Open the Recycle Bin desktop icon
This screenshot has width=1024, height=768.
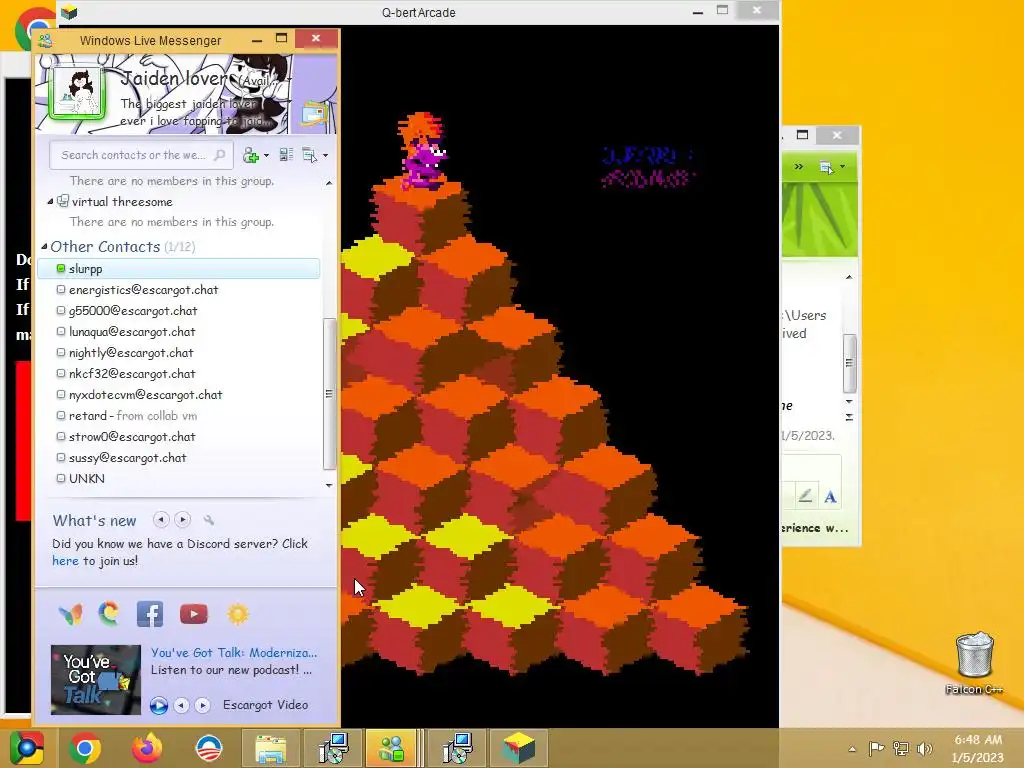coord(974,662)
